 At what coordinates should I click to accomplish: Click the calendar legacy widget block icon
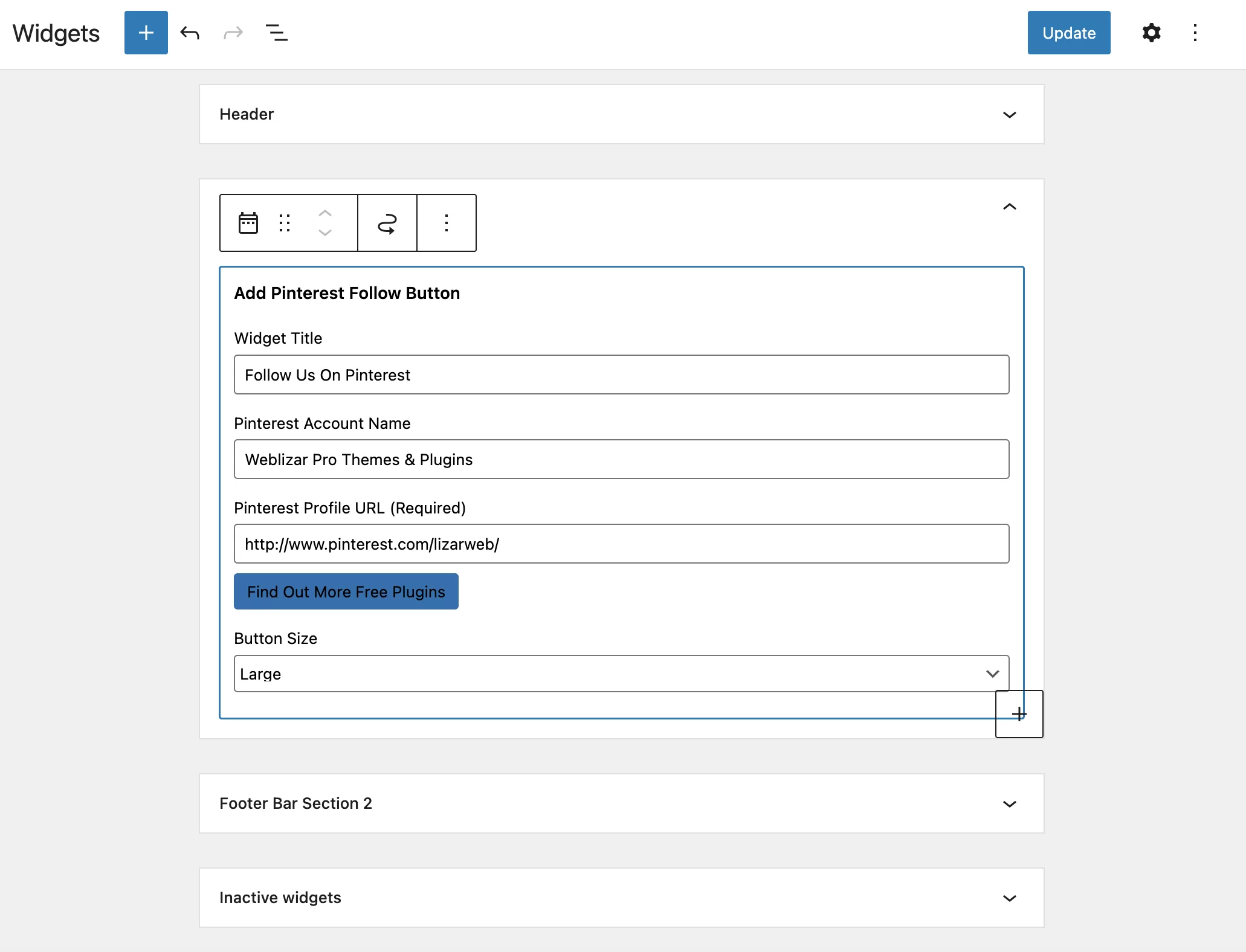coord(248,223)
